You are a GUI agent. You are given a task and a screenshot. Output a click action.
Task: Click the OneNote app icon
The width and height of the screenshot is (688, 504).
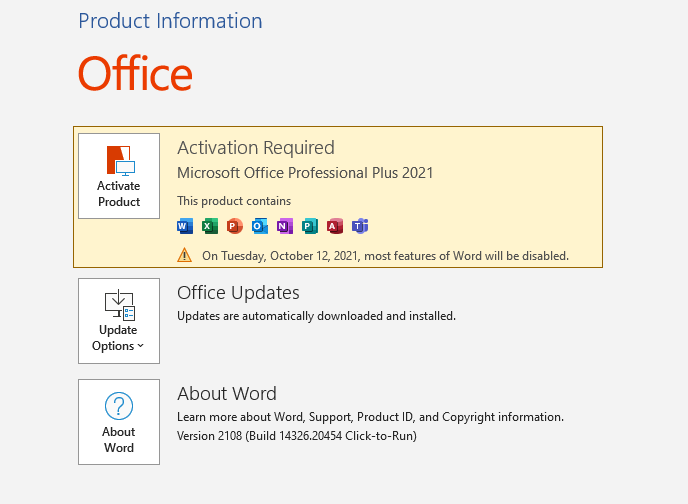[285, 226]
